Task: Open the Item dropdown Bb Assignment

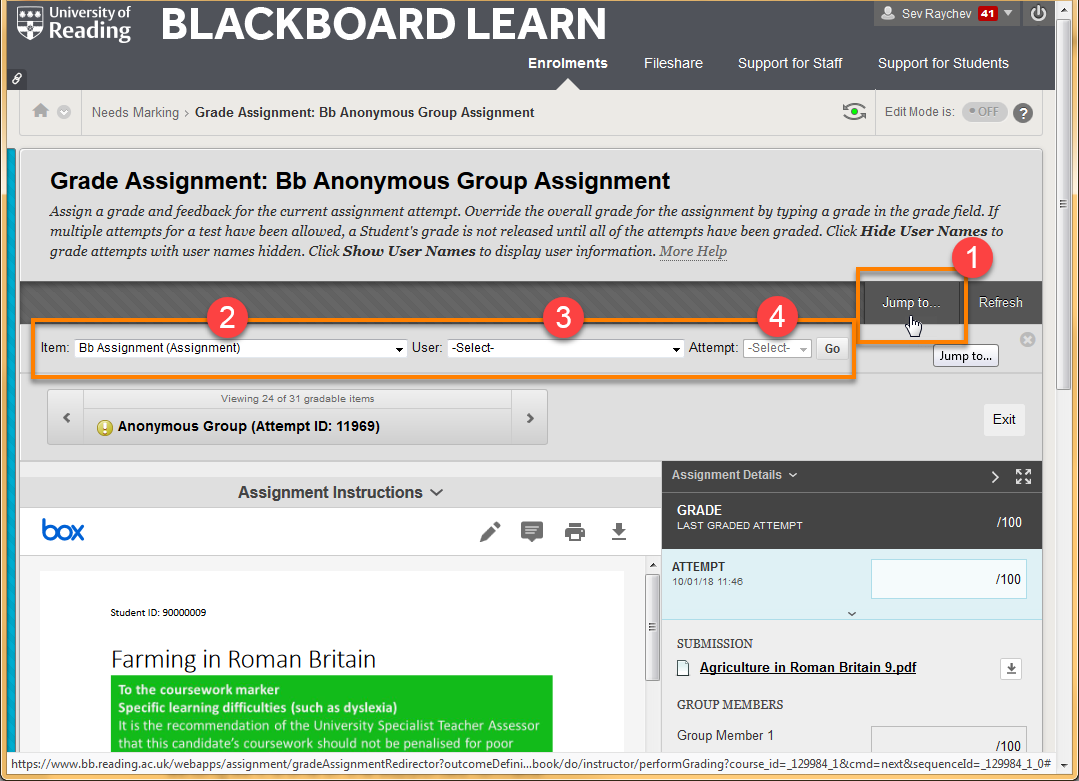Action: click(x=240, y=348)
